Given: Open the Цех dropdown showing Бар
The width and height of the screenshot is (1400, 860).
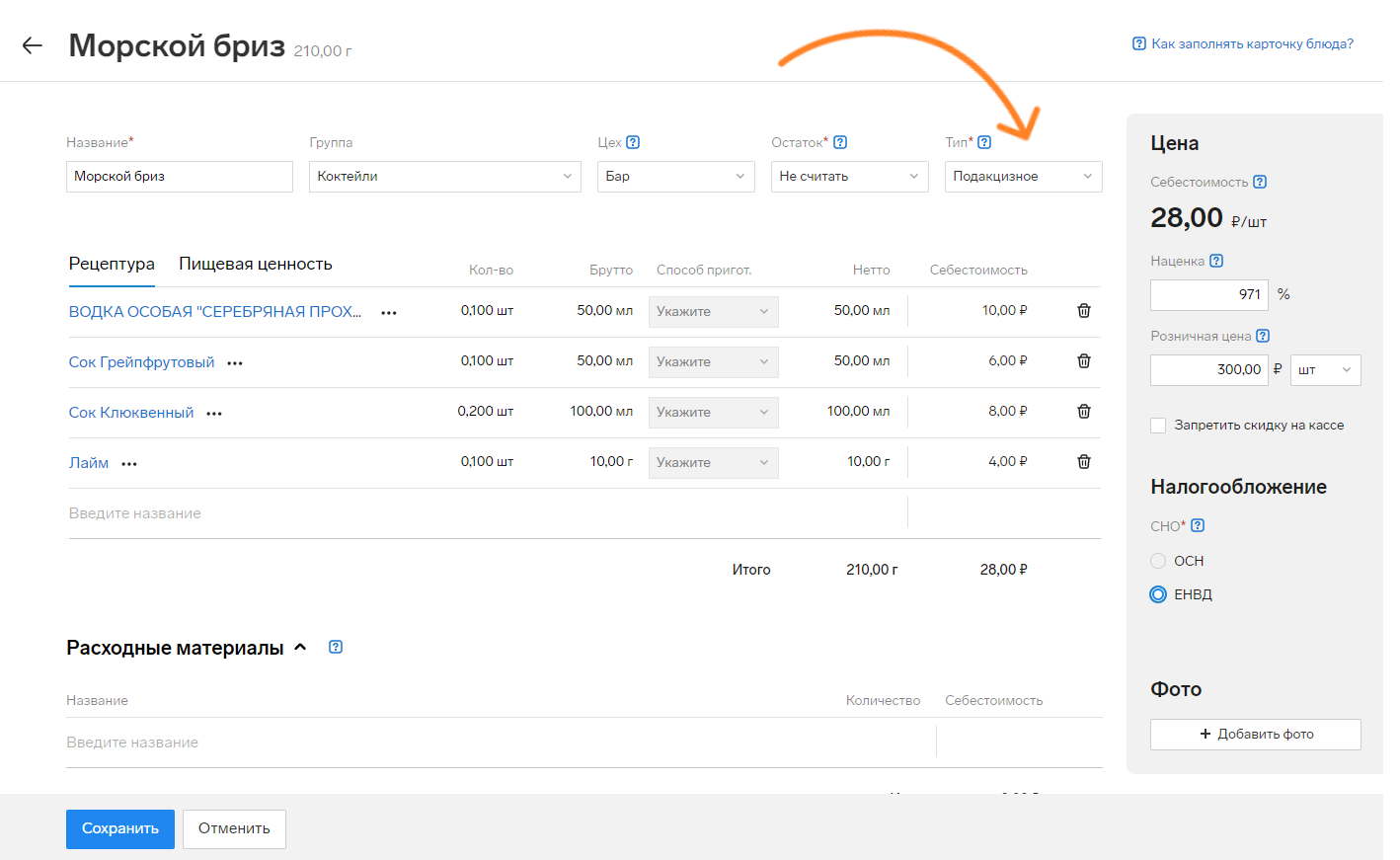Looking at the screenshot, I should (x=676, y=177).
